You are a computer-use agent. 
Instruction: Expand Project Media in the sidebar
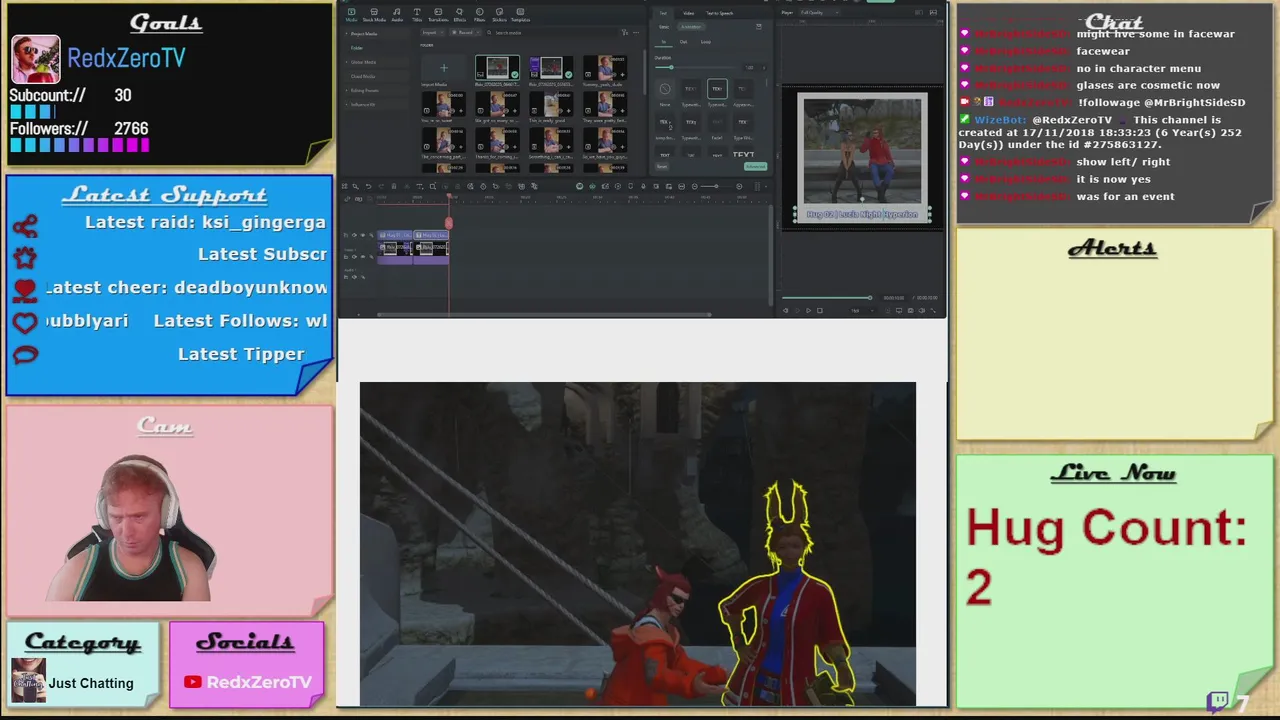tap(364, 34)
